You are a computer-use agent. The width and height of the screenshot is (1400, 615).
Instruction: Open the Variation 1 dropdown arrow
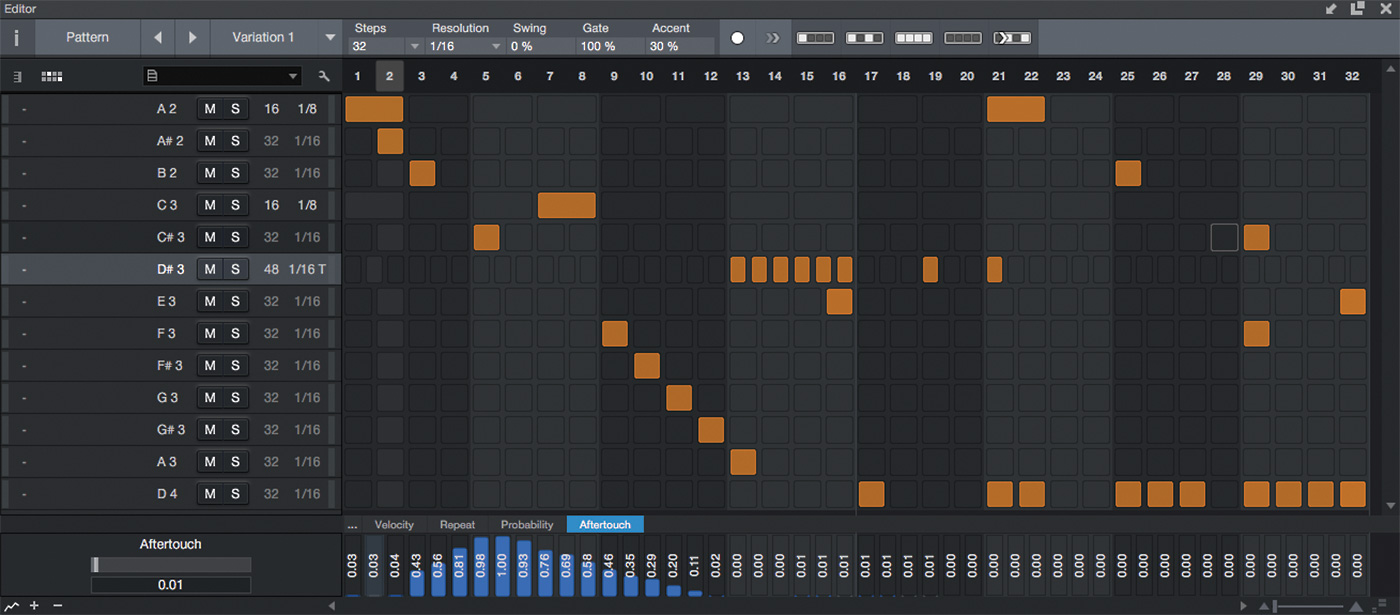(331, 38)
